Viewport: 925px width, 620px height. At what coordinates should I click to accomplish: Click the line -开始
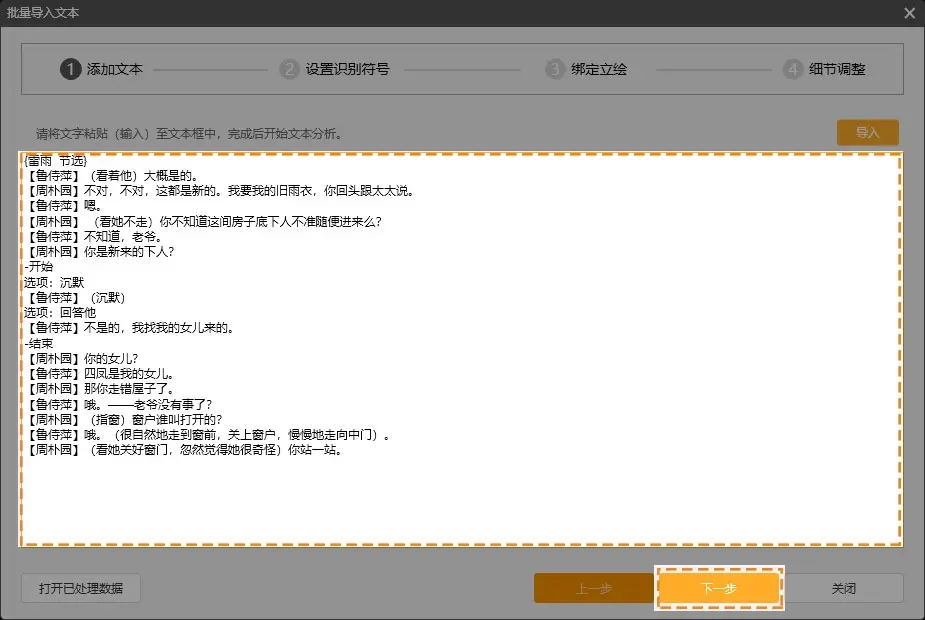point(39,267)
